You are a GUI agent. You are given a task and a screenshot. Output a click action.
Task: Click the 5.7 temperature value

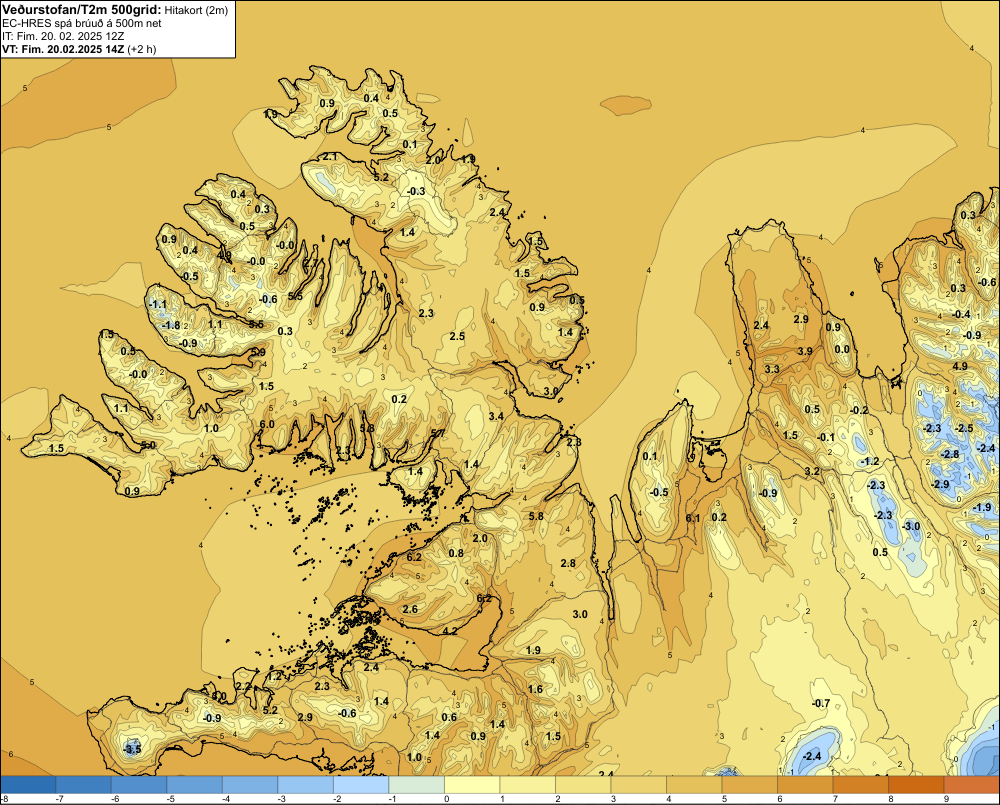(x=438, y=433)
